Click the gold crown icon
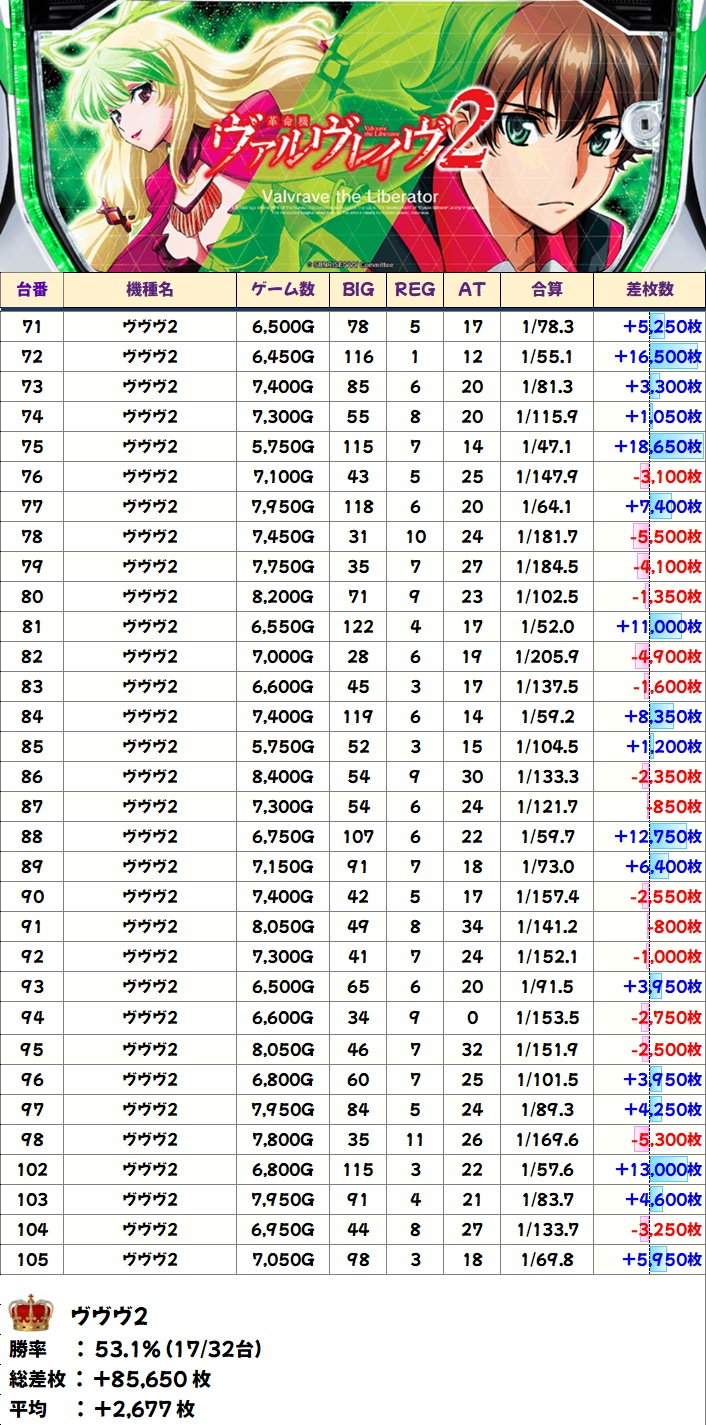This screenshot has width=706, height=1425. pos(30,1312)
